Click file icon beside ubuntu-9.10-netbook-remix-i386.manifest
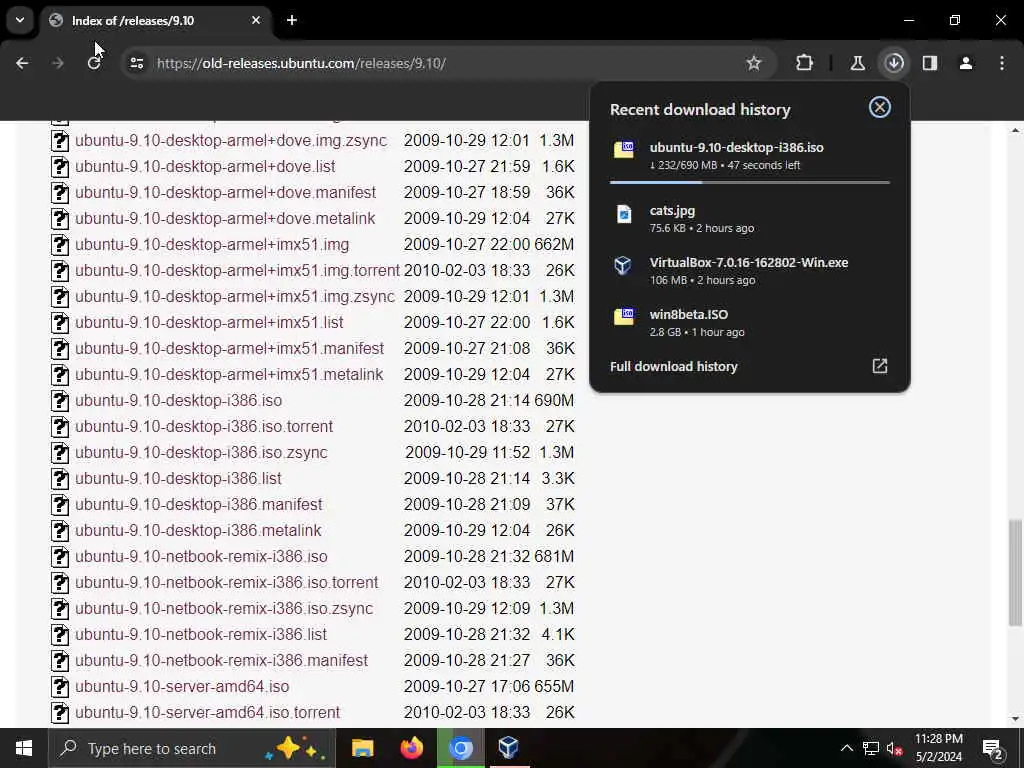 [60, 660]
